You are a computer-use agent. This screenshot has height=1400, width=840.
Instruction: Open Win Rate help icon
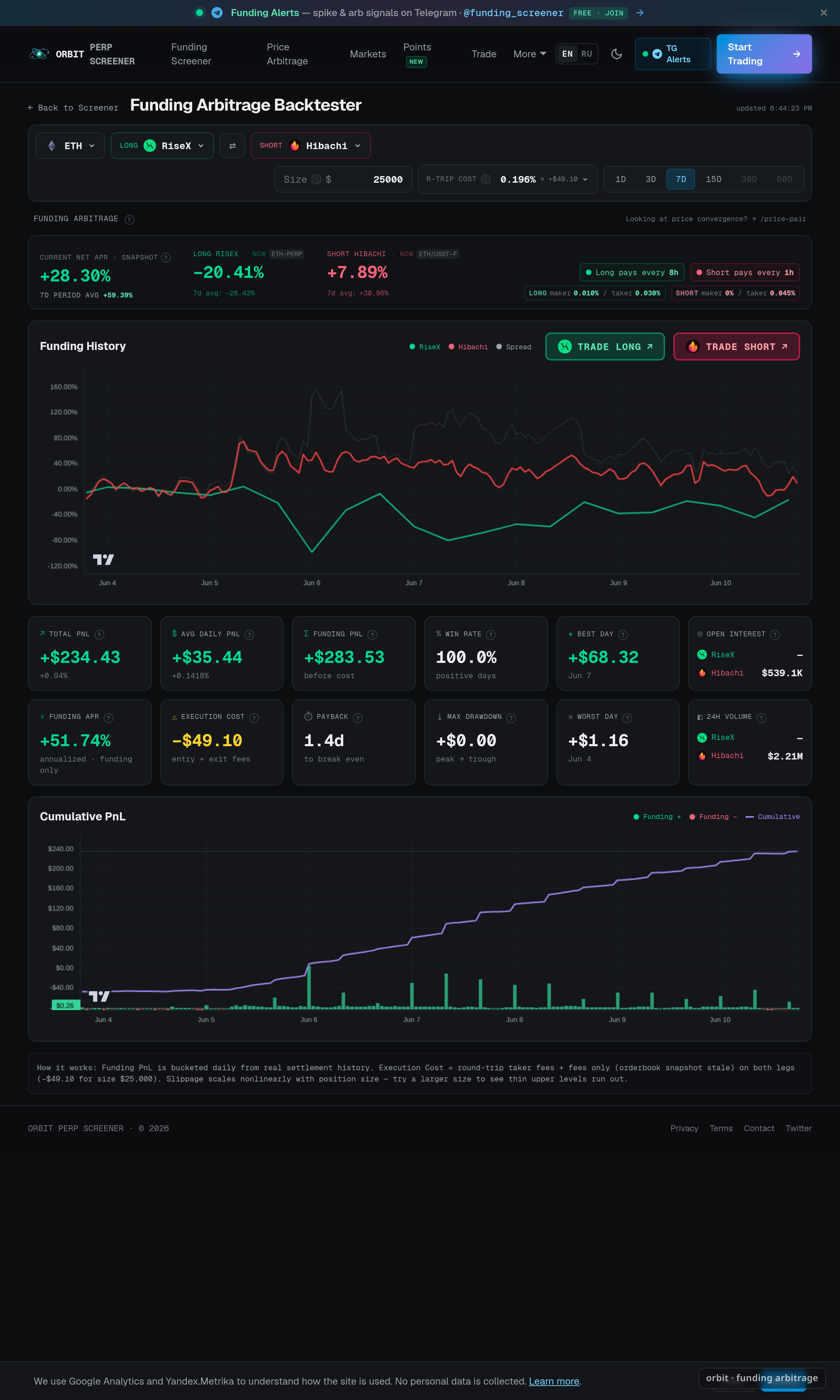pyautogui.click(x=491, y=635)
